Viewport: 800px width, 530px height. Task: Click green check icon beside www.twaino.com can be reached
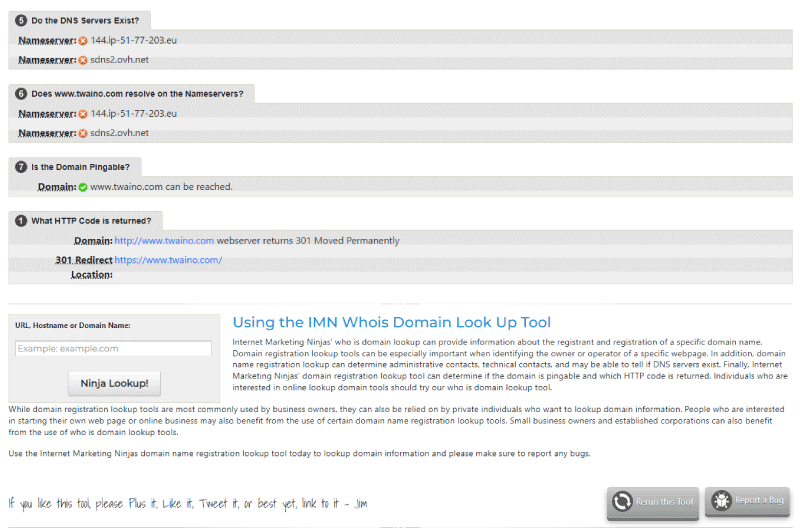(83, 187)
